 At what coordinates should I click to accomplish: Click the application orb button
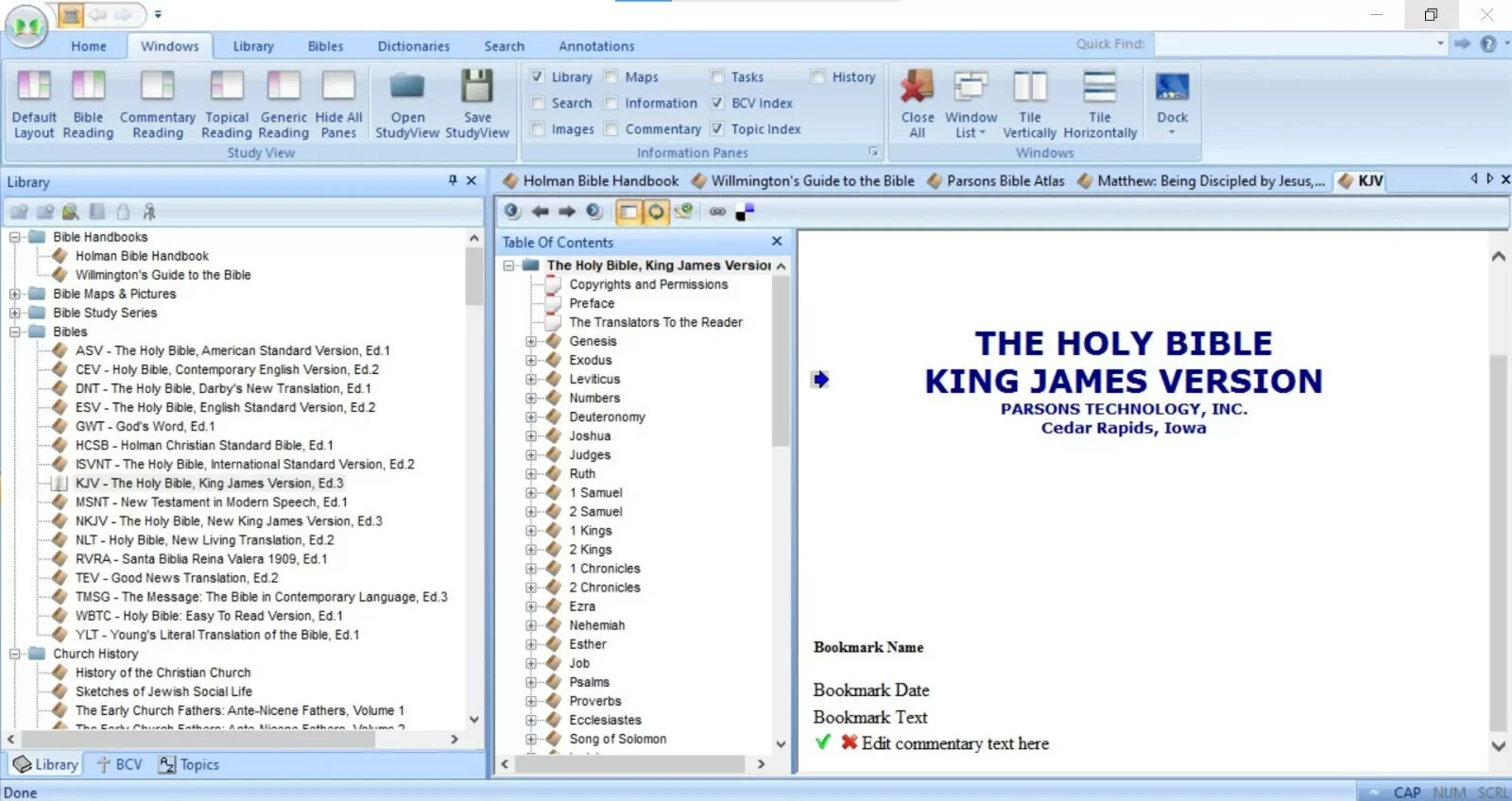[26, 26]
